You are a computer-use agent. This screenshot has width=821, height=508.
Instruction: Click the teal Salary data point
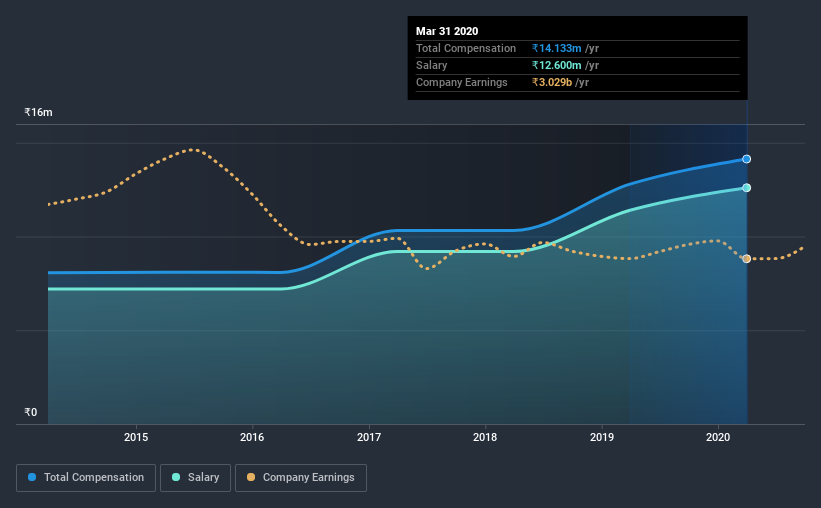[x=747, y=187]
